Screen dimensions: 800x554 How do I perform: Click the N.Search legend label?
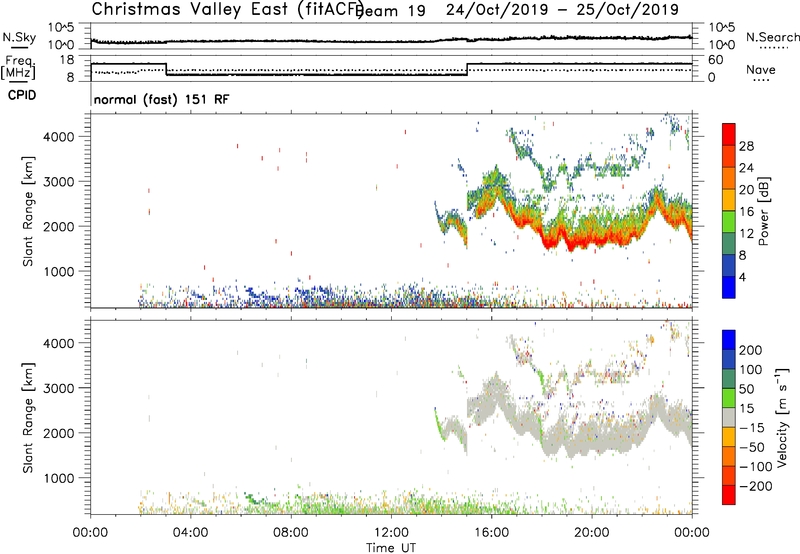(772, 37)
